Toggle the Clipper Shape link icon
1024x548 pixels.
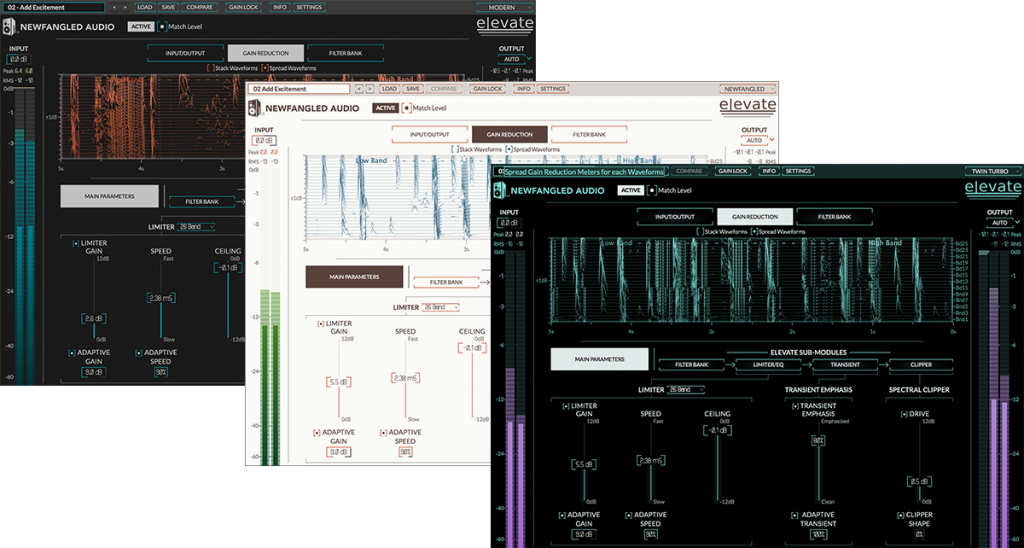coord(902,515)
